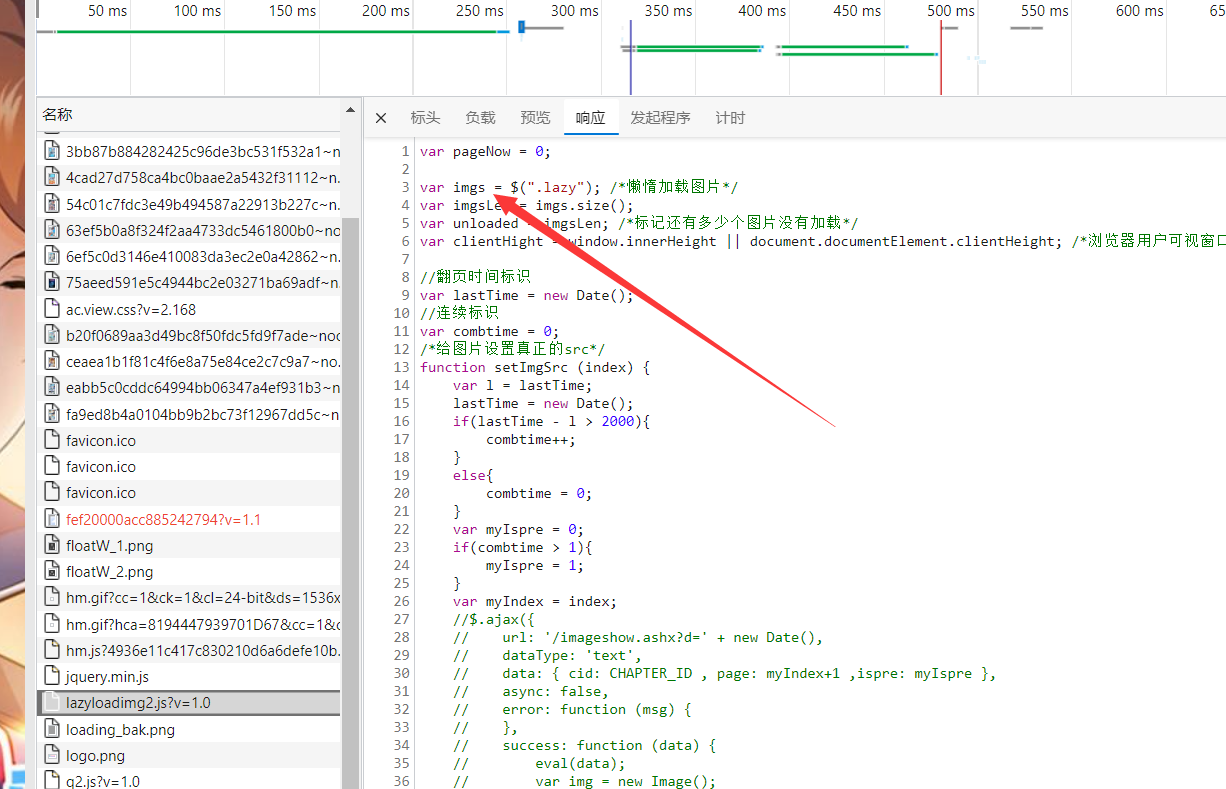Click the up arrow on the request list scrollbar
The width and height of the screenshot is (1226, 789).
pyautogui.click(x=350, y=110)
